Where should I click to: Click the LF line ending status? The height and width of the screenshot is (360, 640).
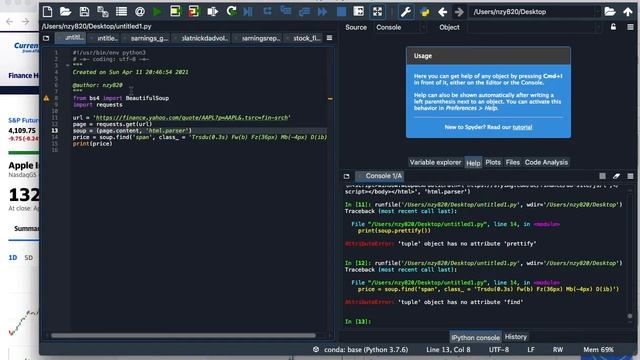pos(531,350)
